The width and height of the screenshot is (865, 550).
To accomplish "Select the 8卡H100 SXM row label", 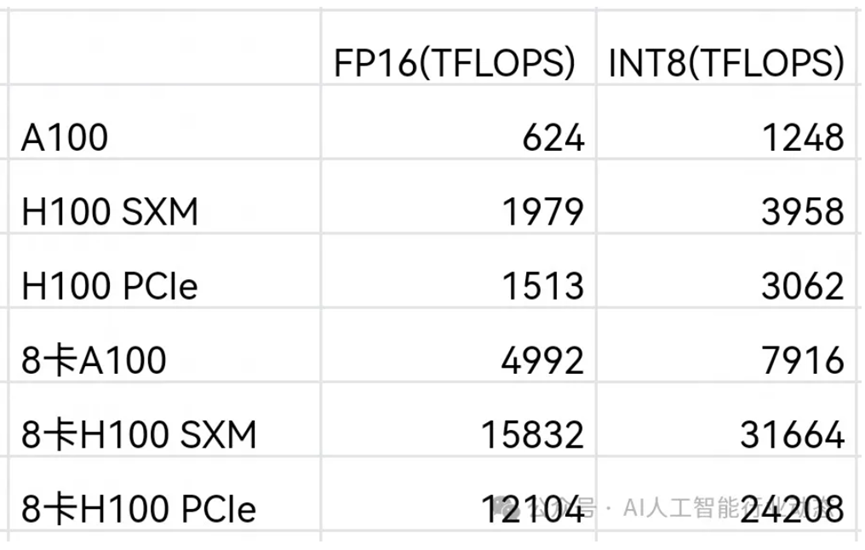I will (139, 434).
